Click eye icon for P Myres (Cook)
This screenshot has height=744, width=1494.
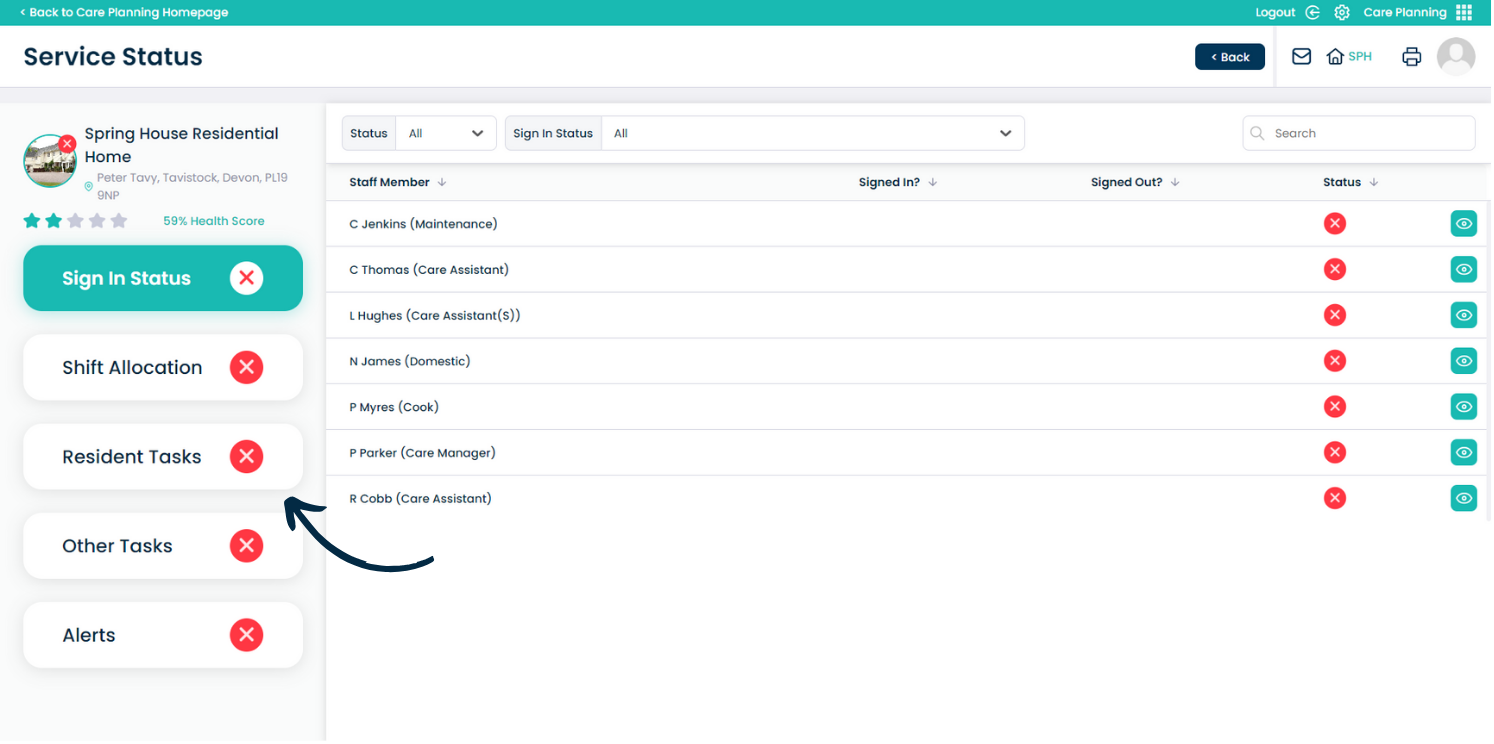(1463, 407)
